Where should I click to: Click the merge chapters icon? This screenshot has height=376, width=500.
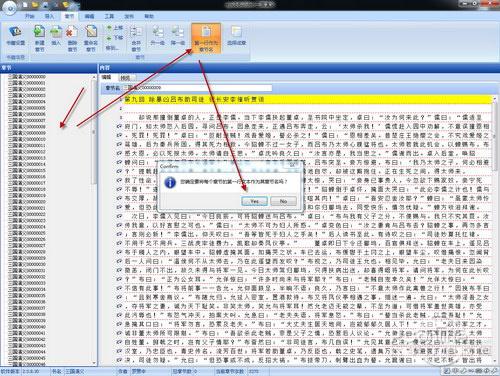(136, 38)
